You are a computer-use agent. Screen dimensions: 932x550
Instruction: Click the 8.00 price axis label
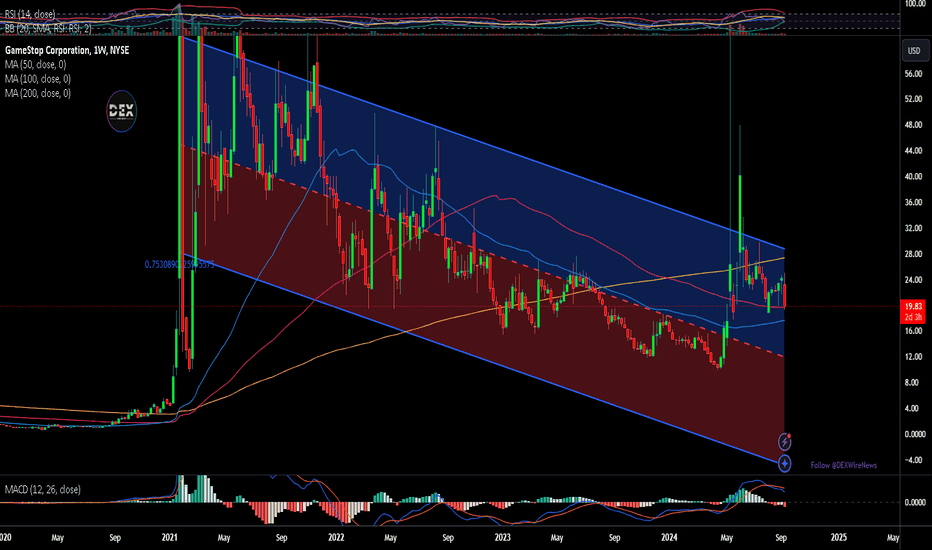pyautogui.click(x=914, y=382)
